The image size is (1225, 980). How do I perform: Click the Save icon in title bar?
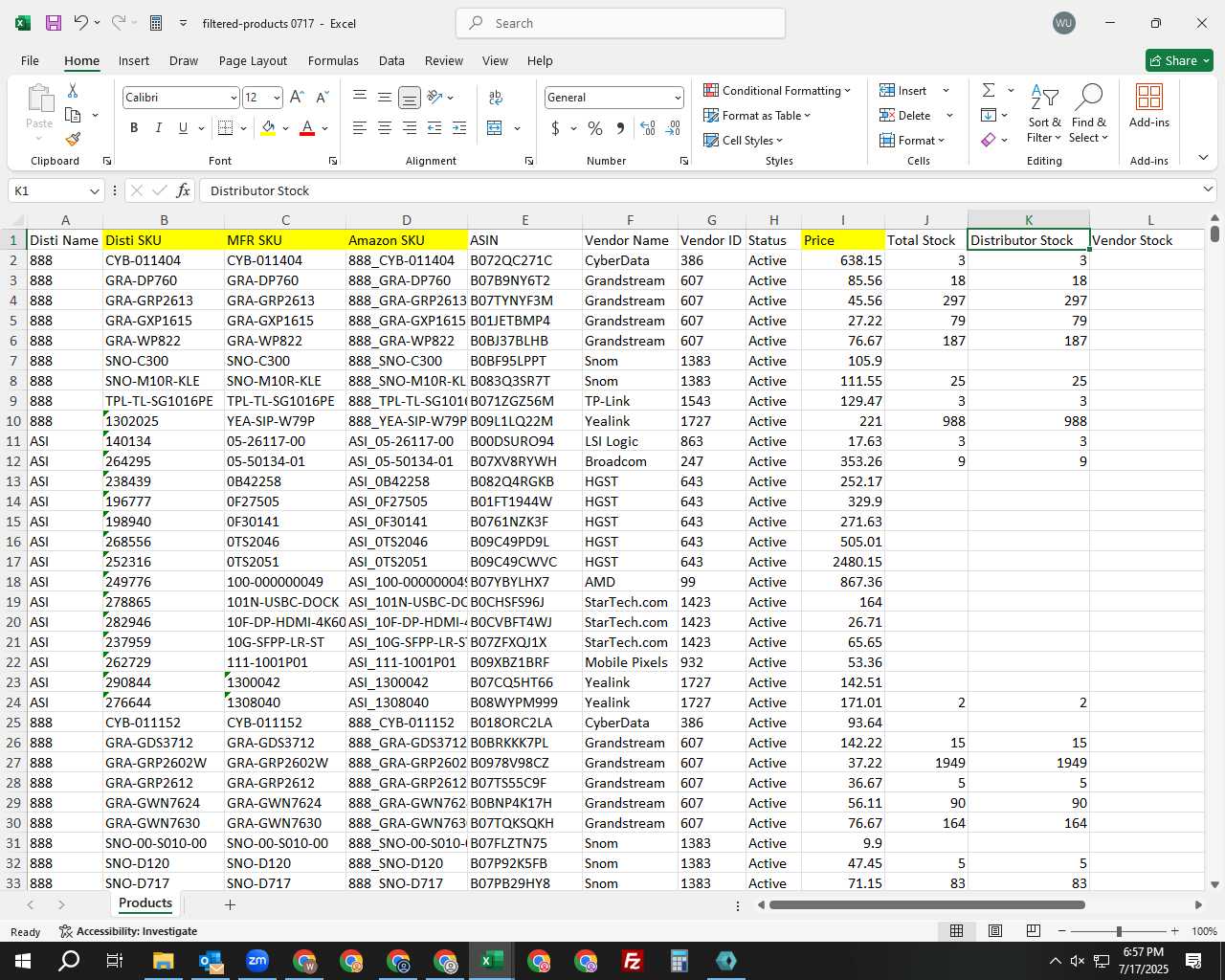coord(54,23)
